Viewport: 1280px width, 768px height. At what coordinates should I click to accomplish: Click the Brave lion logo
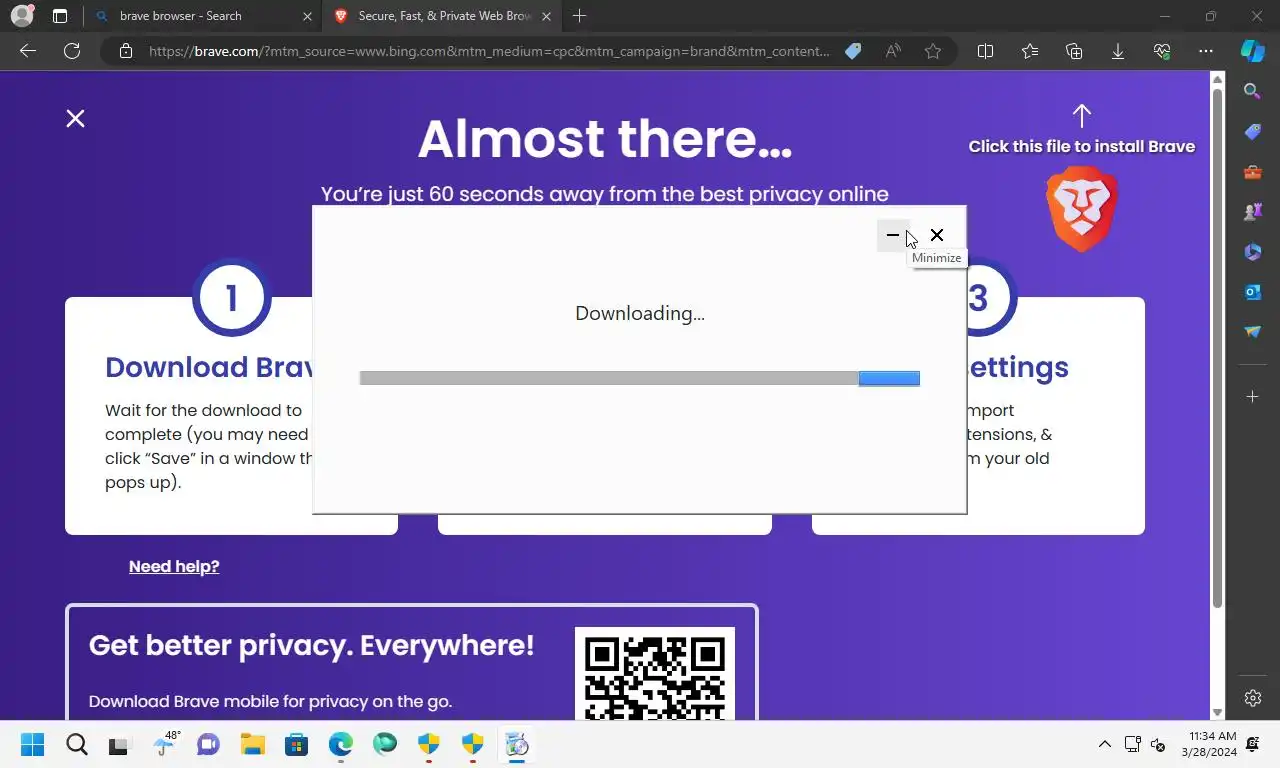(x=1081, y=209)
